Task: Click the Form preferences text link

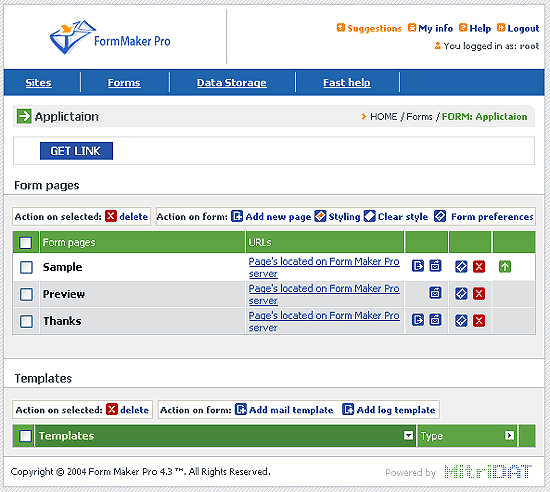Action: coord(492,217)
